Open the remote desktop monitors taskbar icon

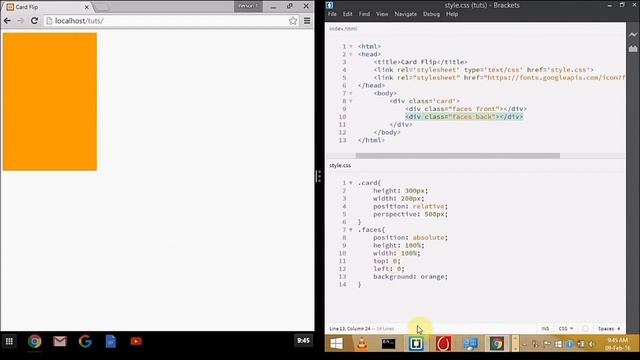point(470,344)
